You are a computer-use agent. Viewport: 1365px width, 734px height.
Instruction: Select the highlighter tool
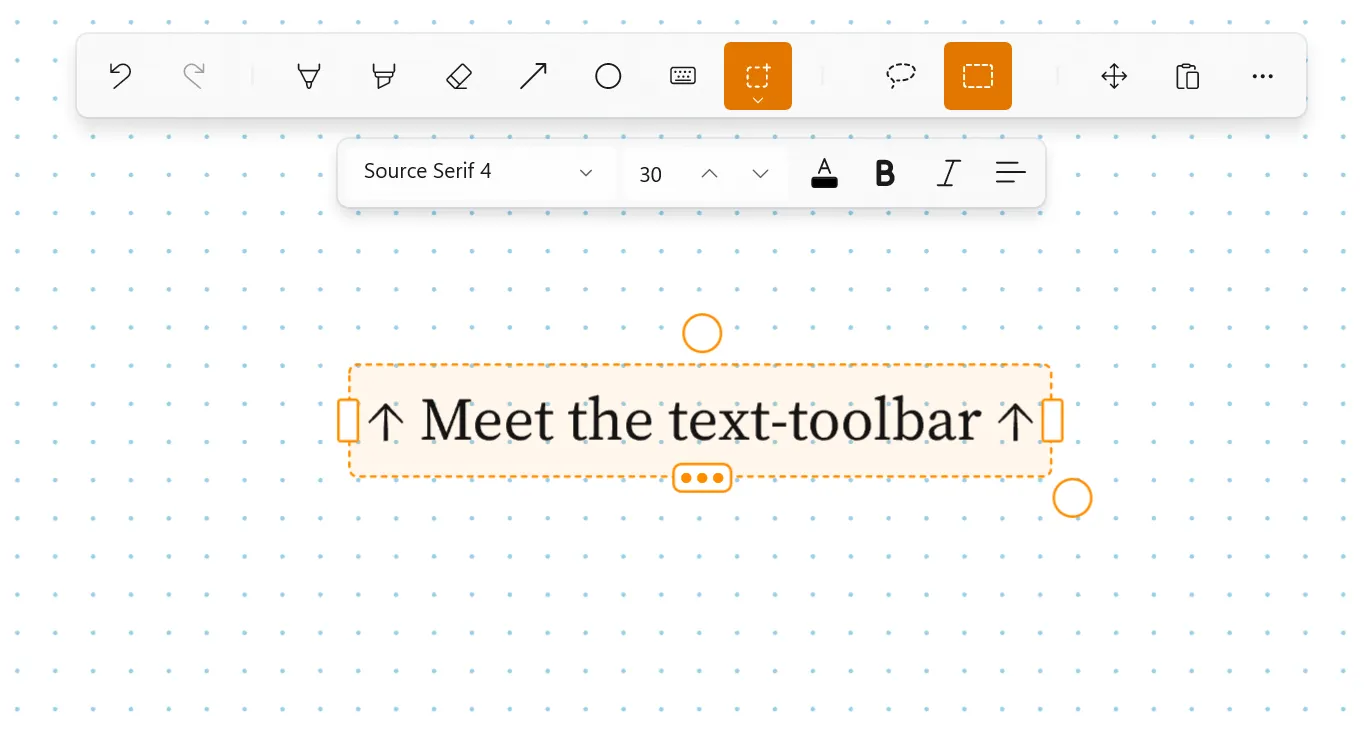[383, 76]
